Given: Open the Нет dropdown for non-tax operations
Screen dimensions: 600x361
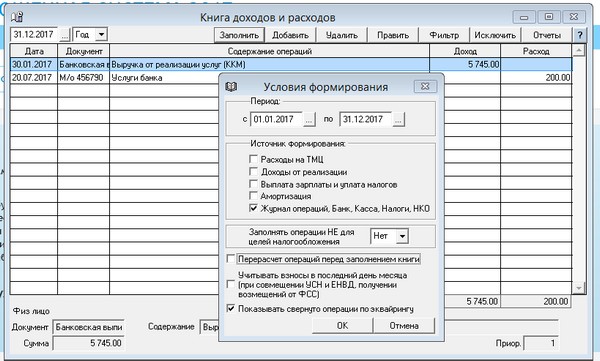Looking at the screenshot, I should click(402, 236).
